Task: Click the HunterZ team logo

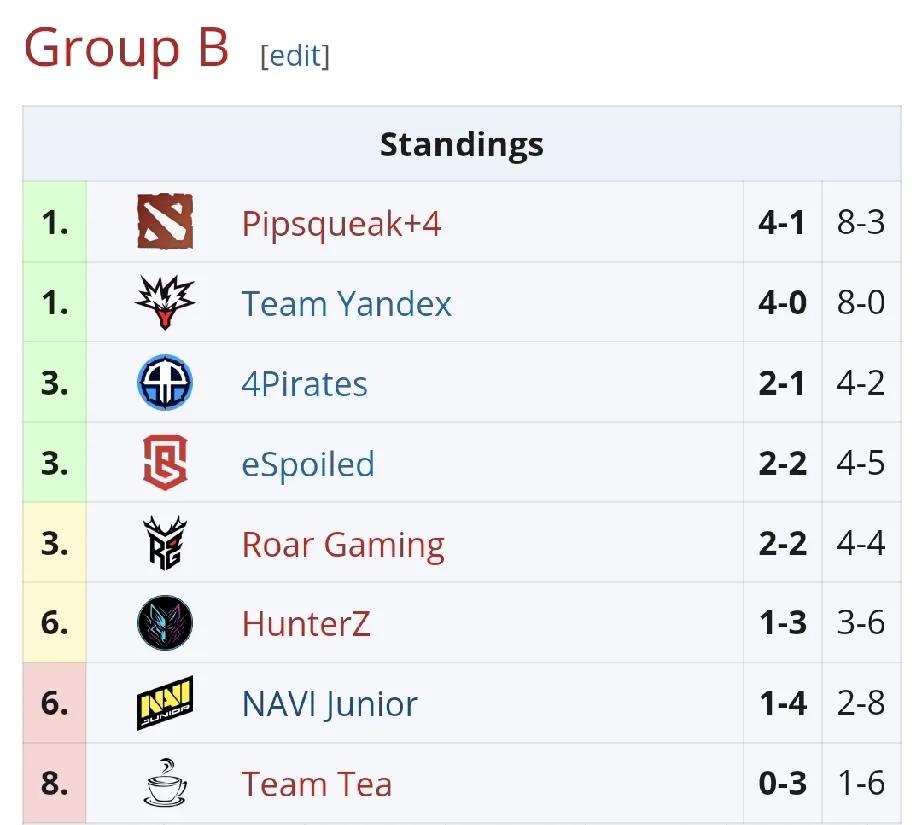Action: point(165,624)
